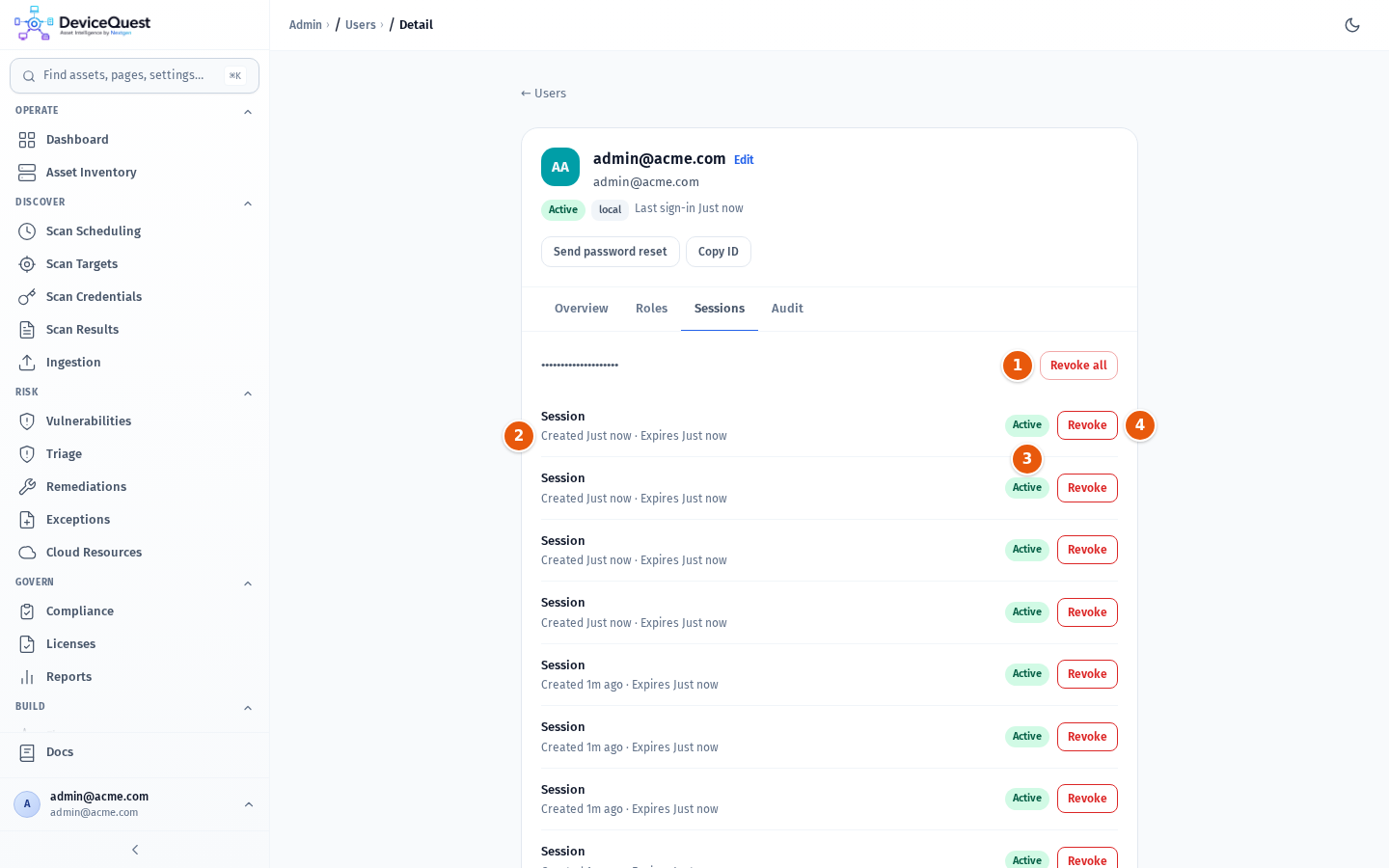
Task: Open Licenses file-check icon
Action: [27, 644]
